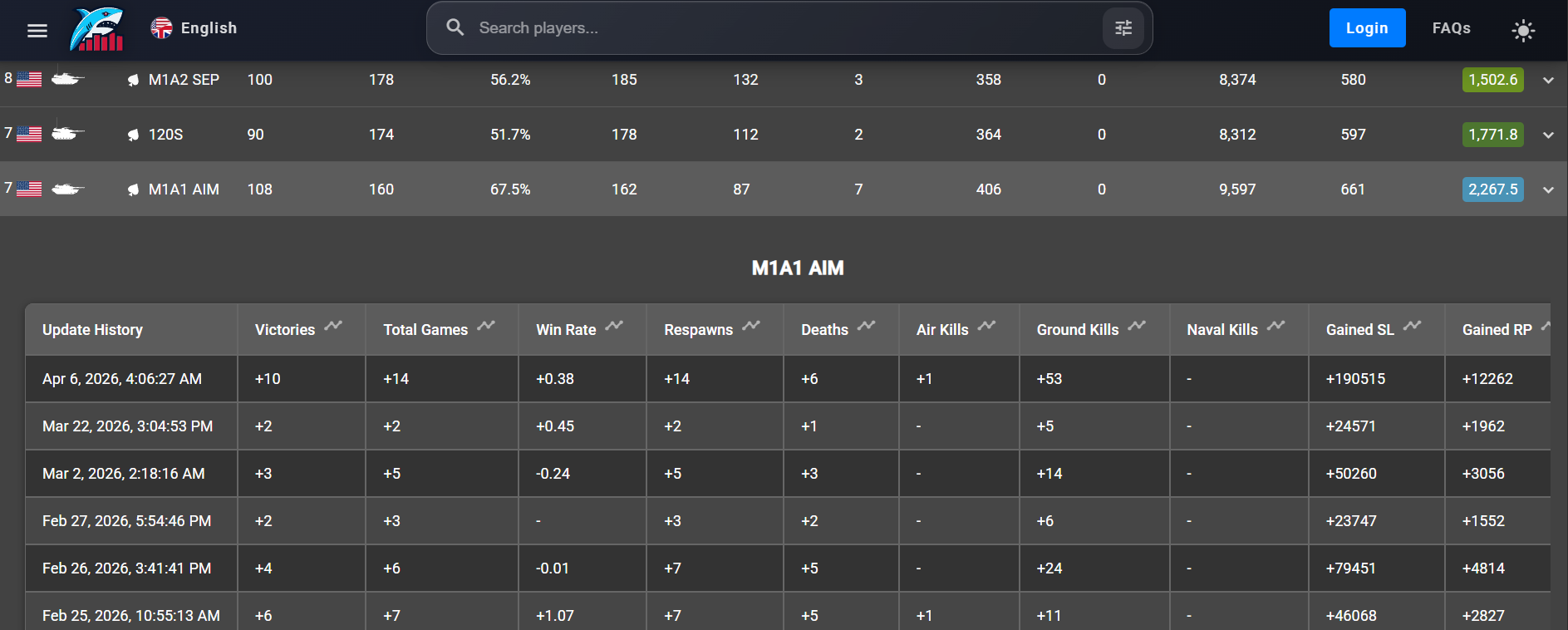This screenshot has height=630, width=1568.
Task: Click the USA flag in M1A2 SEP row
Action: (29, 79)
